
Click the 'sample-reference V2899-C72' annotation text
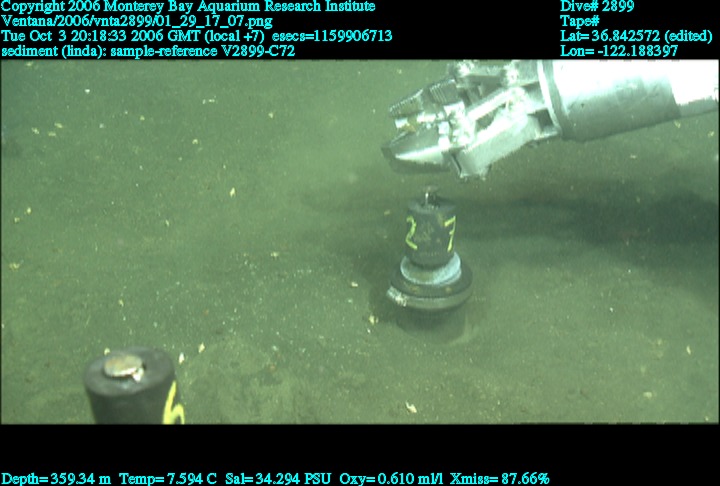(202, 51)
